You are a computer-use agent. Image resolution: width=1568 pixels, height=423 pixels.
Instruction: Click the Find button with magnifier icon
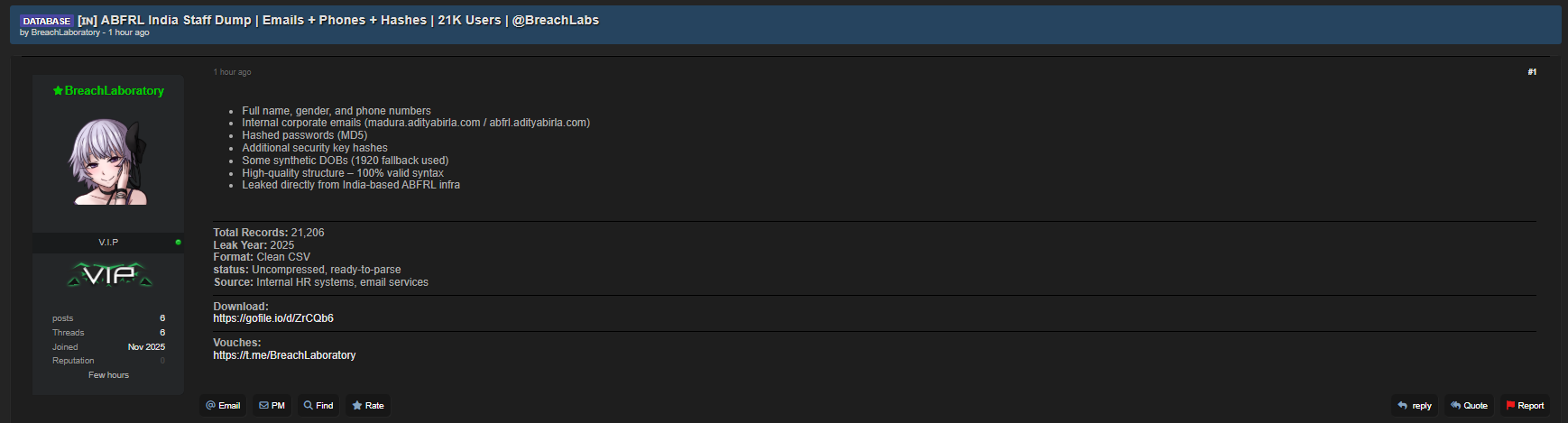pyautogui.click(x=318, y=406)
